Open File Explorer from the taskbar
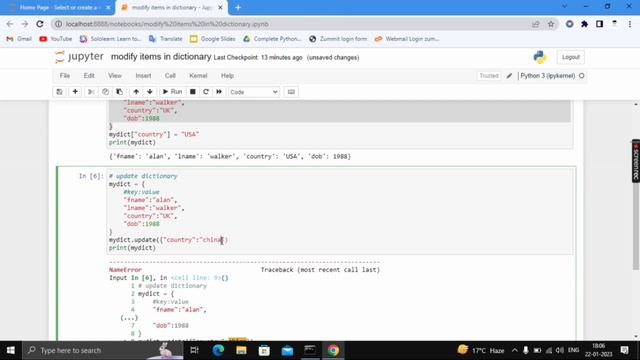 (241, 350)
